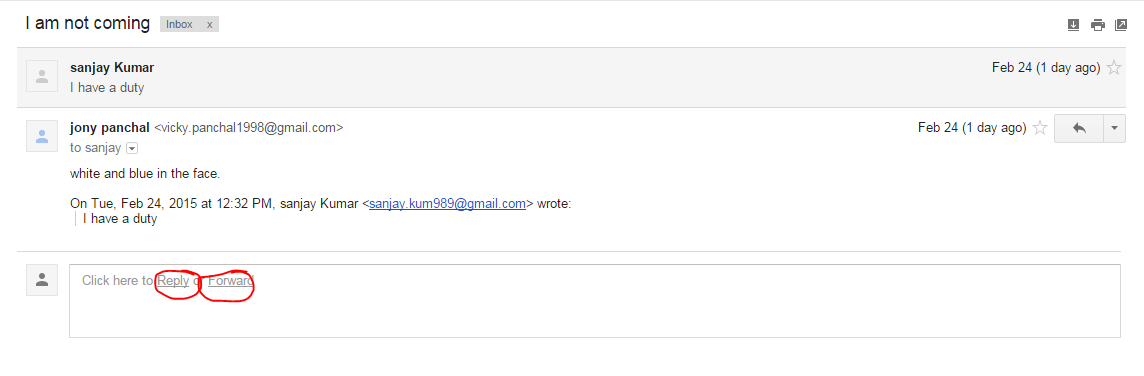Click the jony panchal sender name

click(x=109, y=127)
